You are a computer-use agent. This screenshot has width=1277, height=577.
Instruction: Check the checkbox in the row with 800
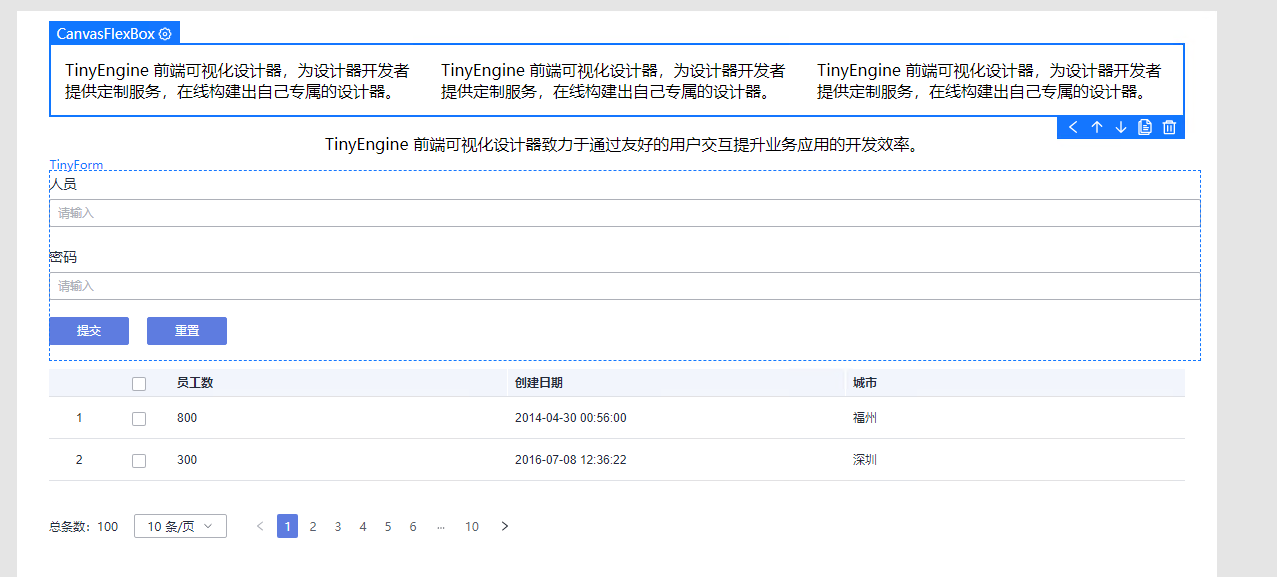click(139, 418)
